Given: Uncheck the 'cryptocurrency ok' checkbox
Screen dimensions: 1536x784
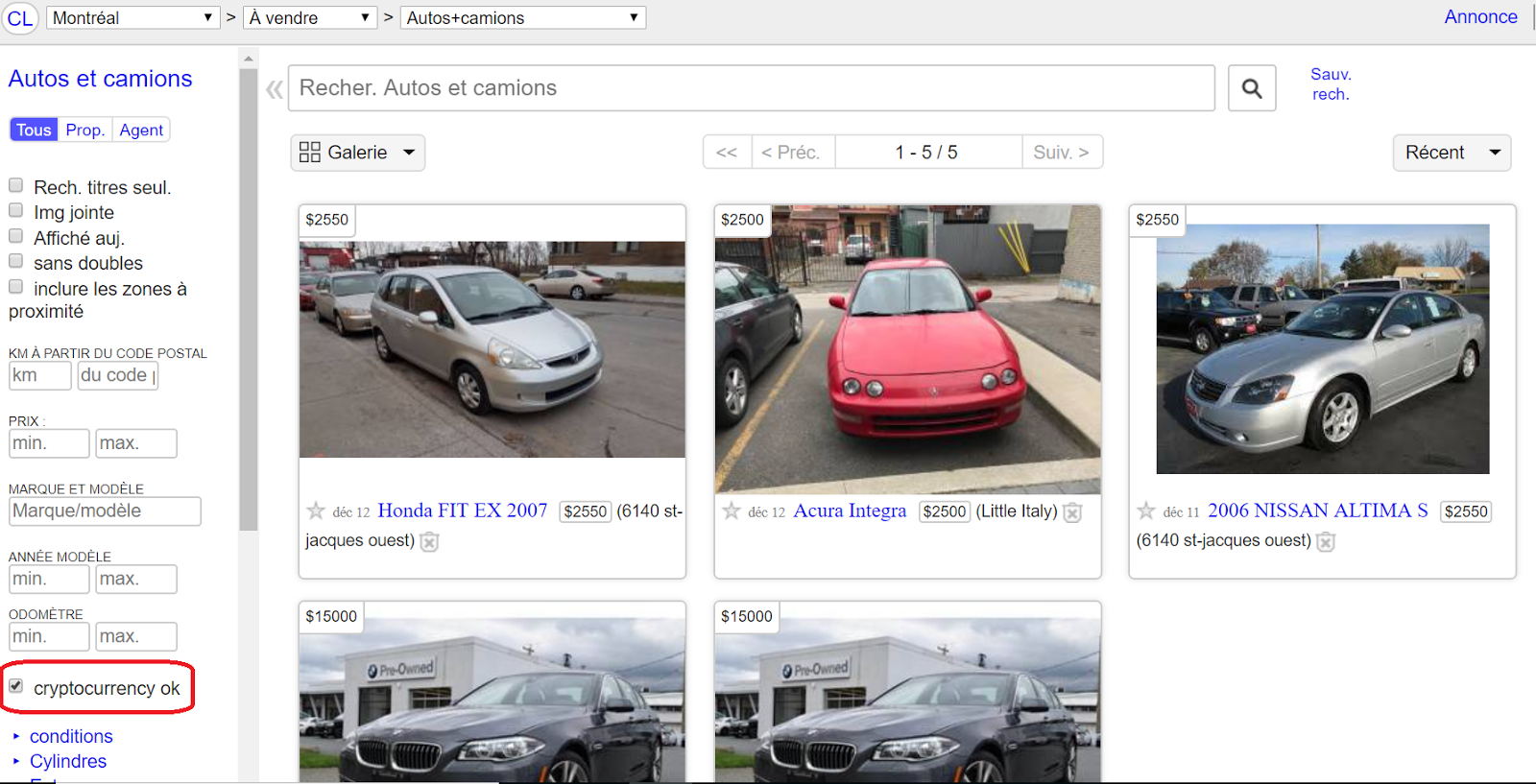Looking at the screenshot, I should pos(16,686).
